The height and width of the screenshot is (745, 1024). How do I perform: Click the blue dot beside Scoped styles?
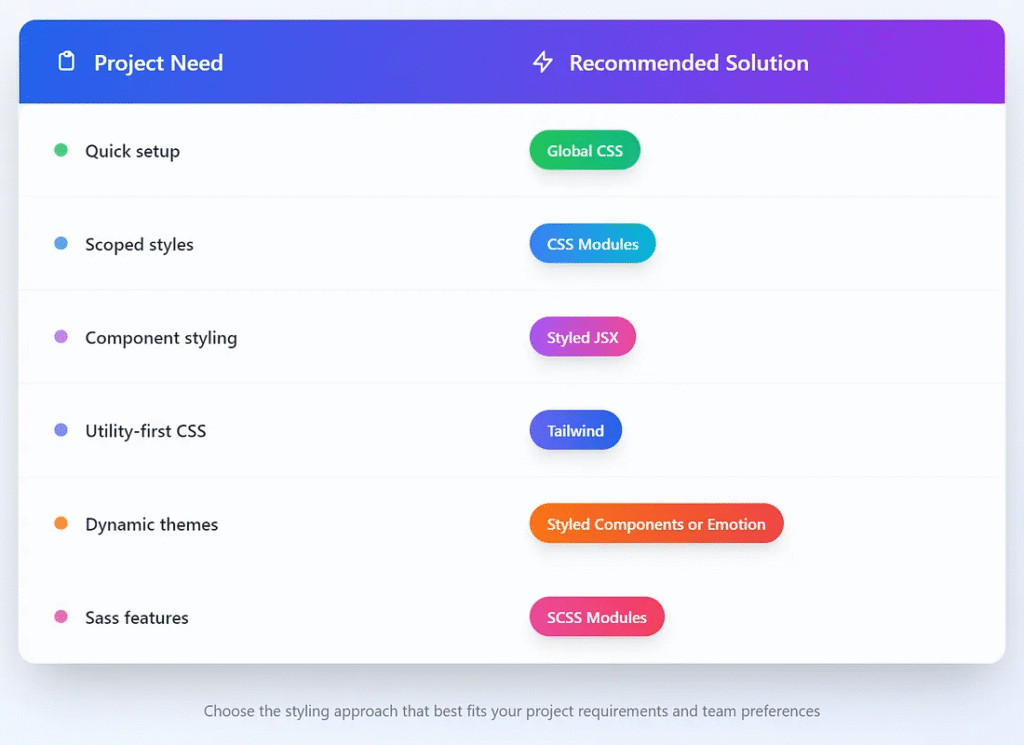[61, 243]
